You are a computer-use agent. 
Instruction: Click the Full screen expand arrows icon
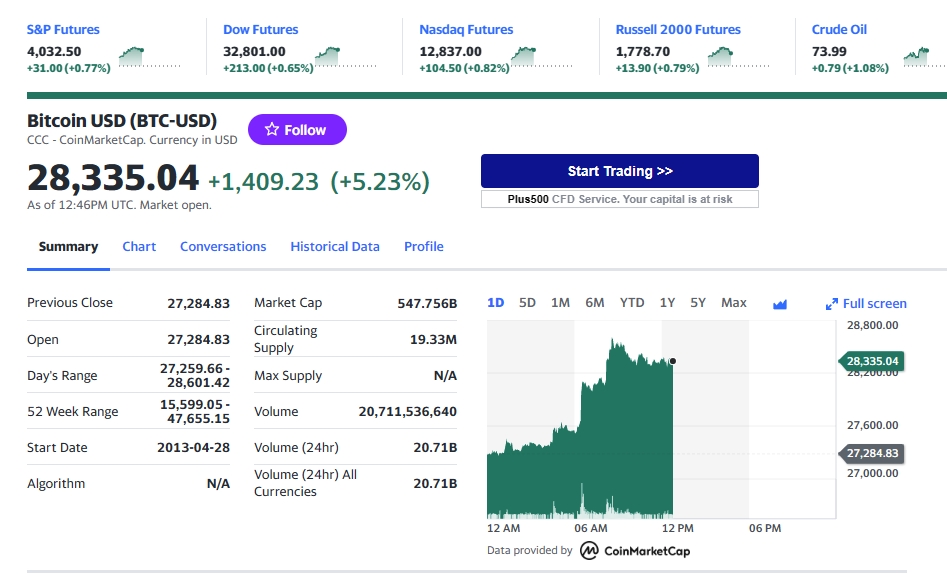pyautogui.click(x=832, y=304)
